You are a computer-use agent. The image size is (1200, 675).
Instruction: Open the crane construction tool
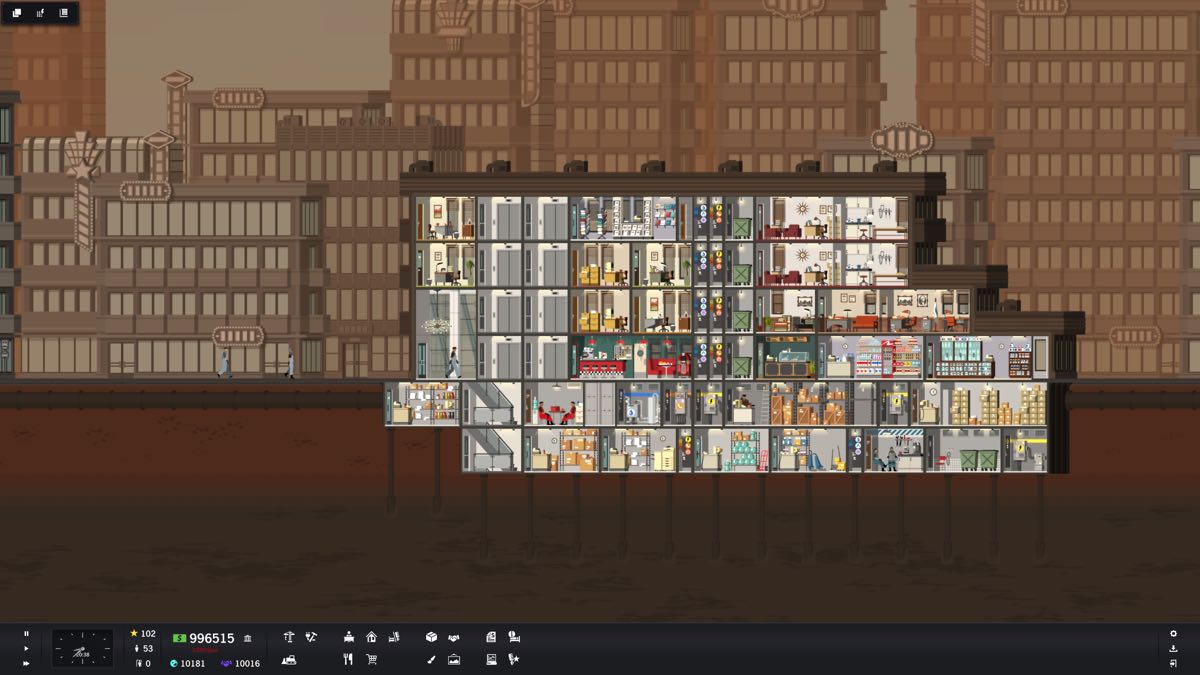[x=289, y=636]
